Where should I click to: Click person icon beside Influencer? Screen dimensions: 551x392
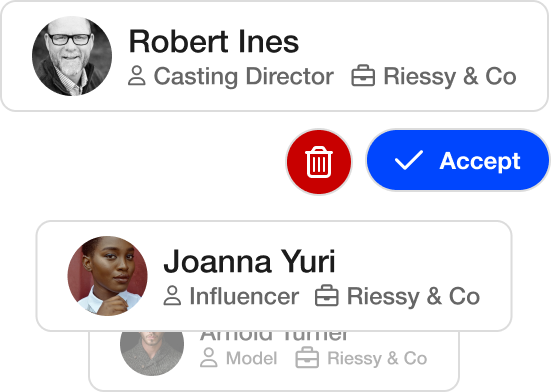pyautogui.click(x=172, y=296)
